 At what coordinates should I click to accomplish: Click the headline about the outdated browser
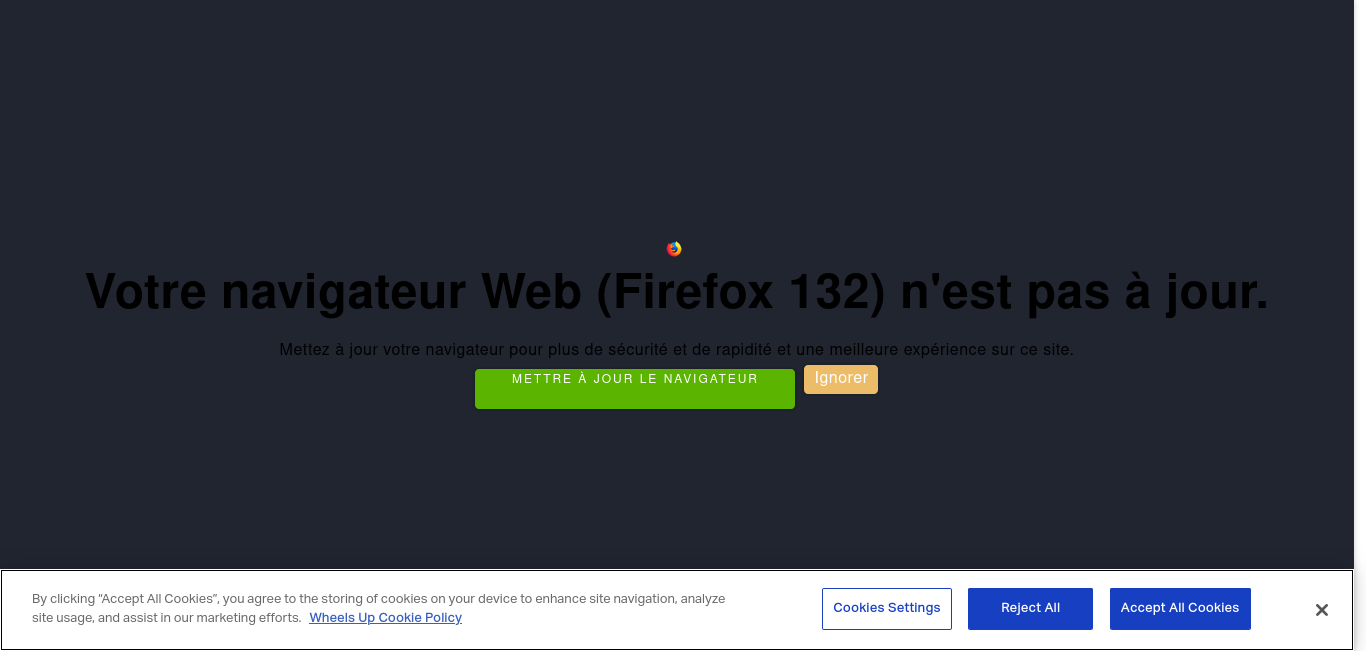pyautogui.click(x=677, y=292)
